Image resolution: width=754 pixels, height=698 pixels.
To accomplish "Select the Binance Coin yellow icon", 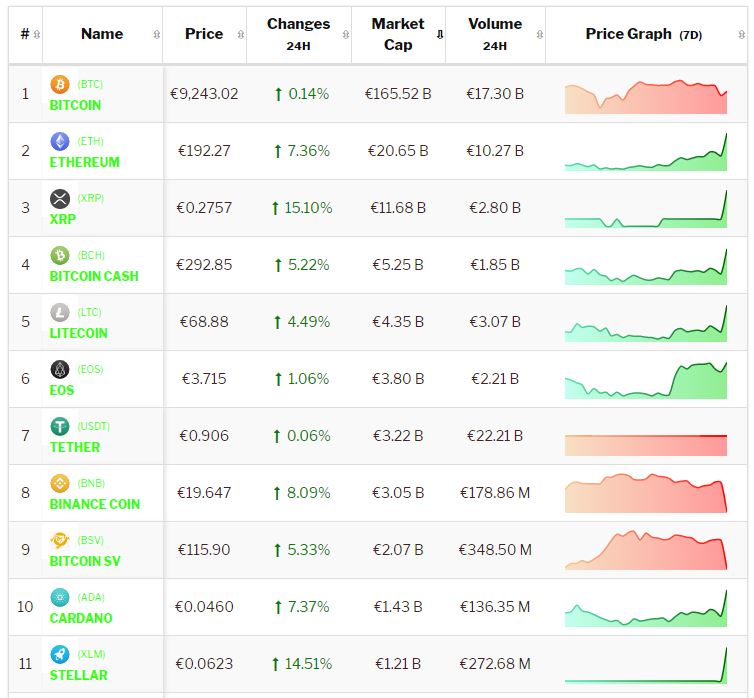I will [60, 483].
